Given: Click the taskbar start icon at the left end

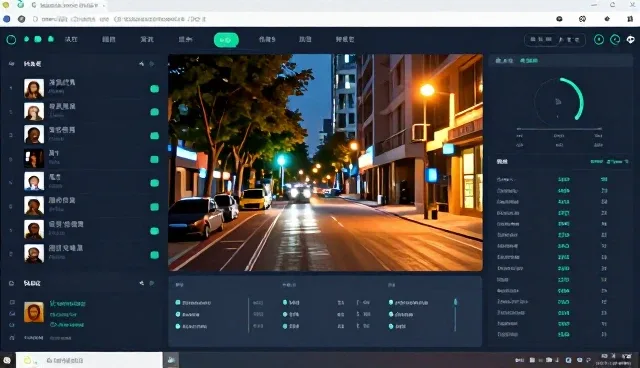Looking at the screenshot, I should (7, 360).
